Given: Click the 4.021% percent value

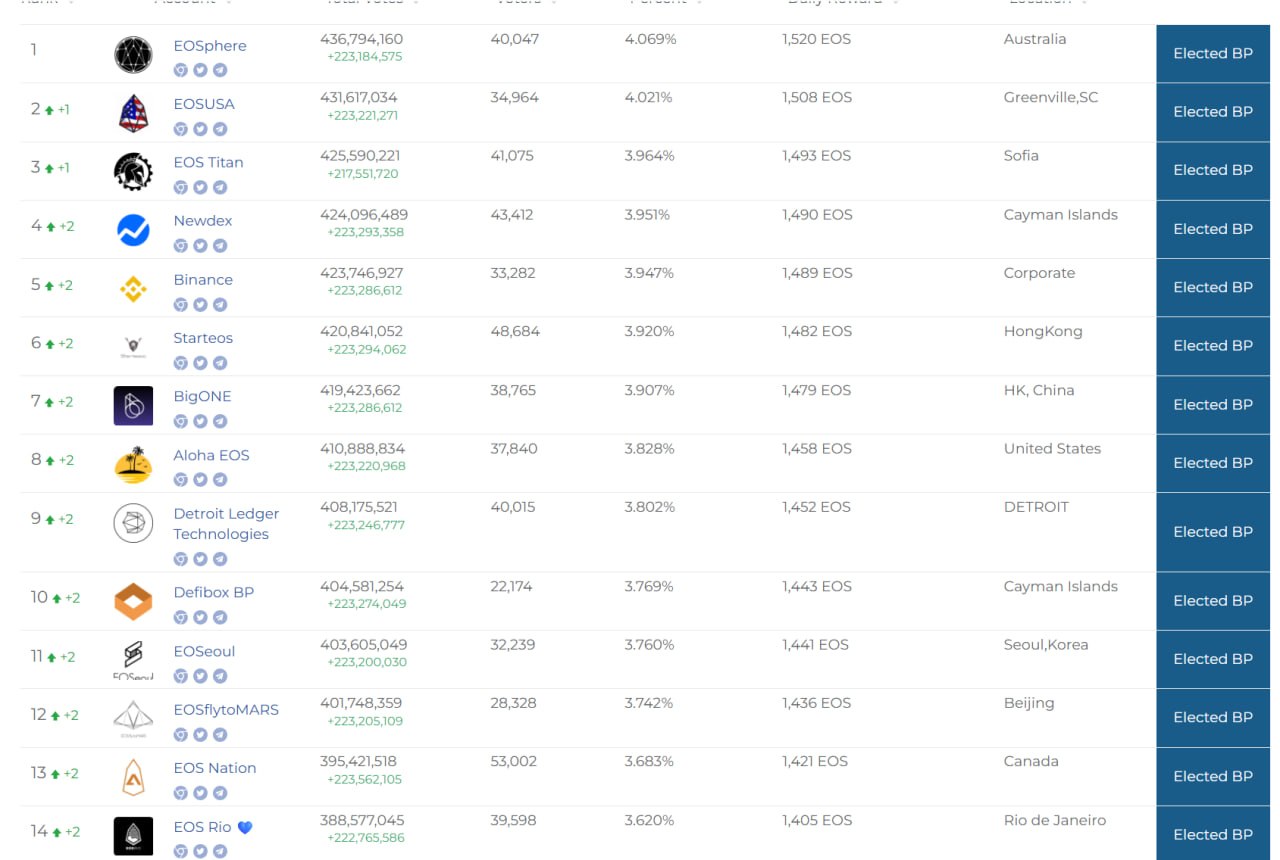Looking at the screenshot, I should click(x=649, y=97).
